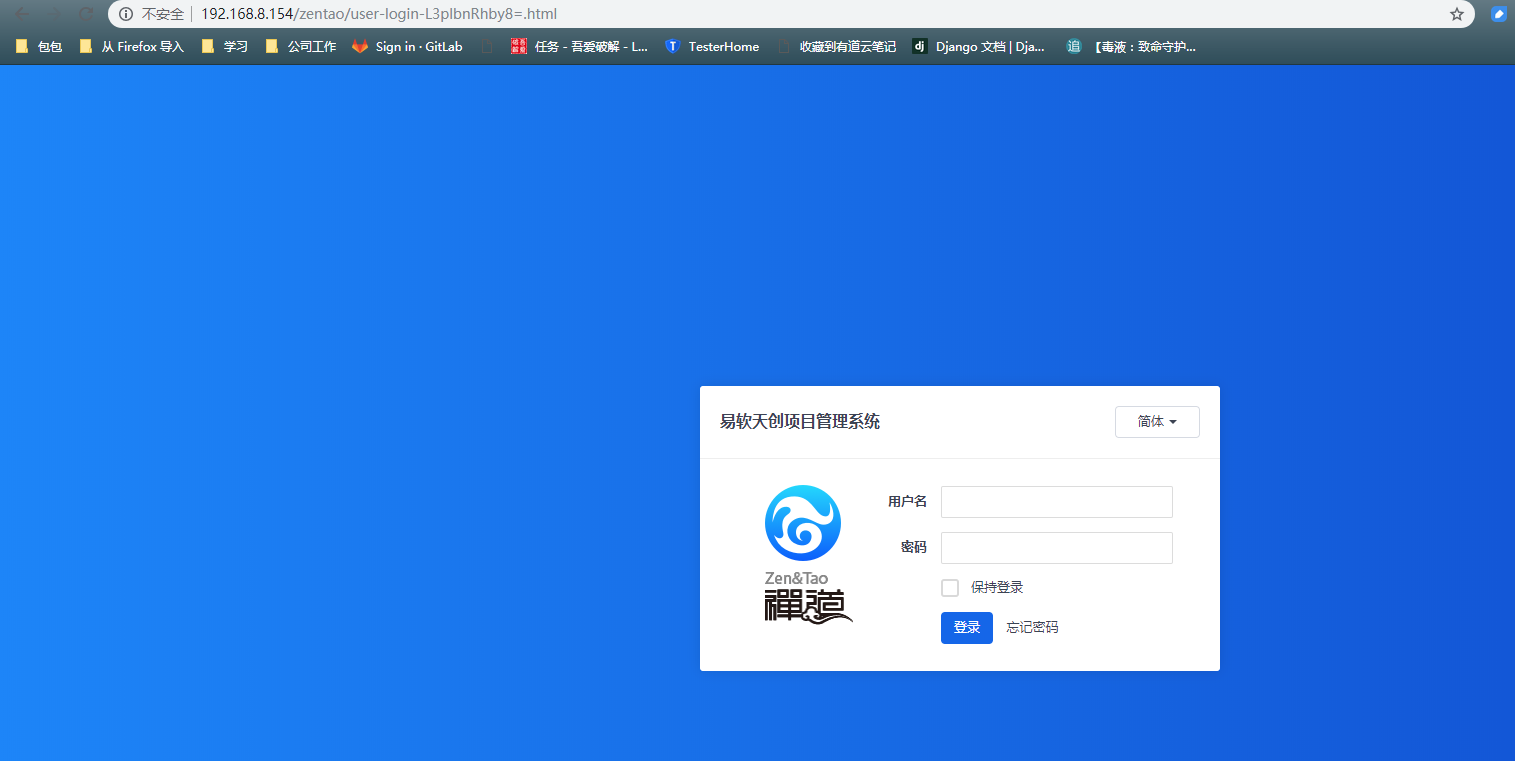Open the Django 文档 bookmark

(978, 46)
